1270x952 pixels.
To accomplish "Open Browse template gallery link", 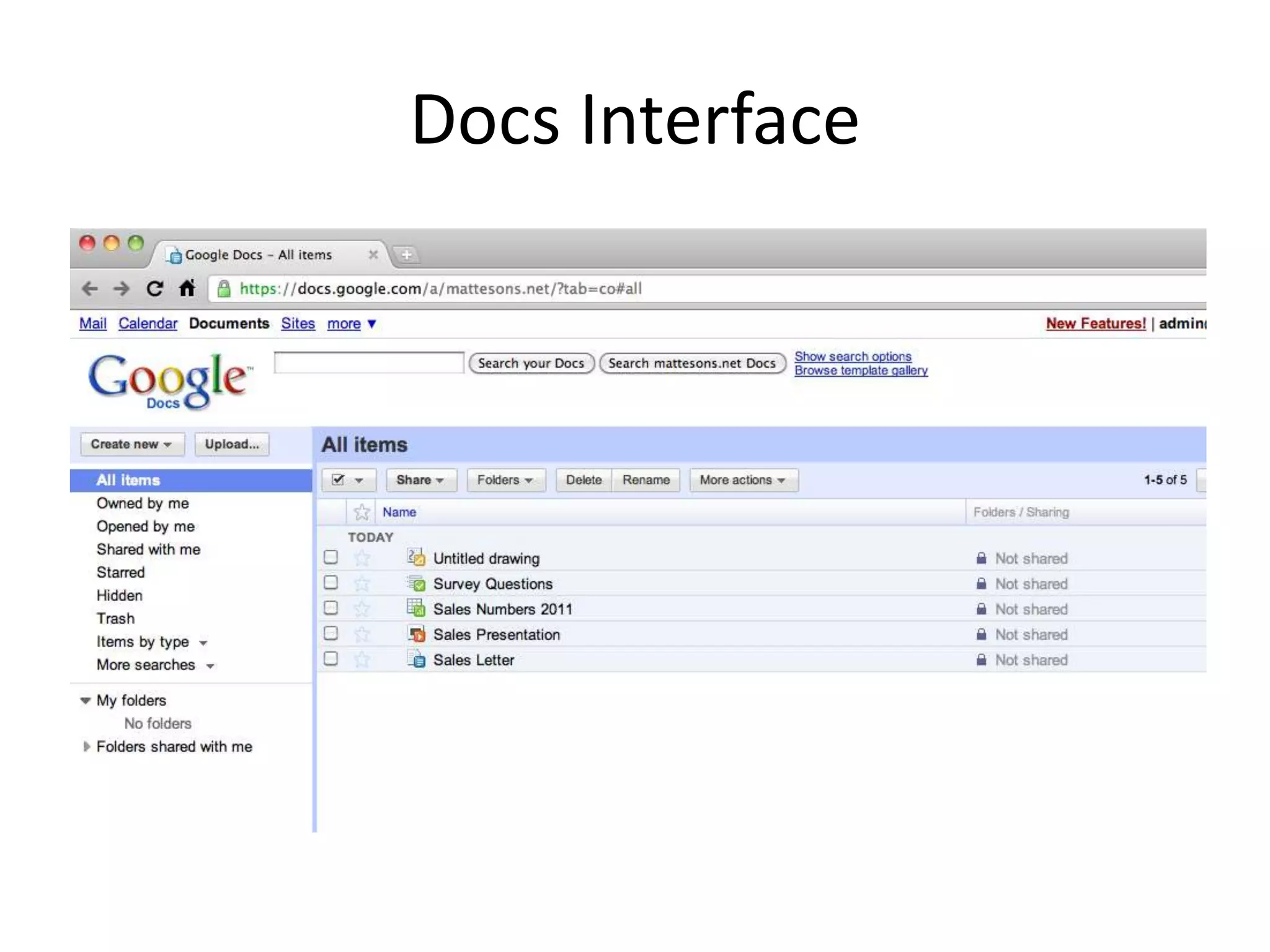I will [861, 370].
